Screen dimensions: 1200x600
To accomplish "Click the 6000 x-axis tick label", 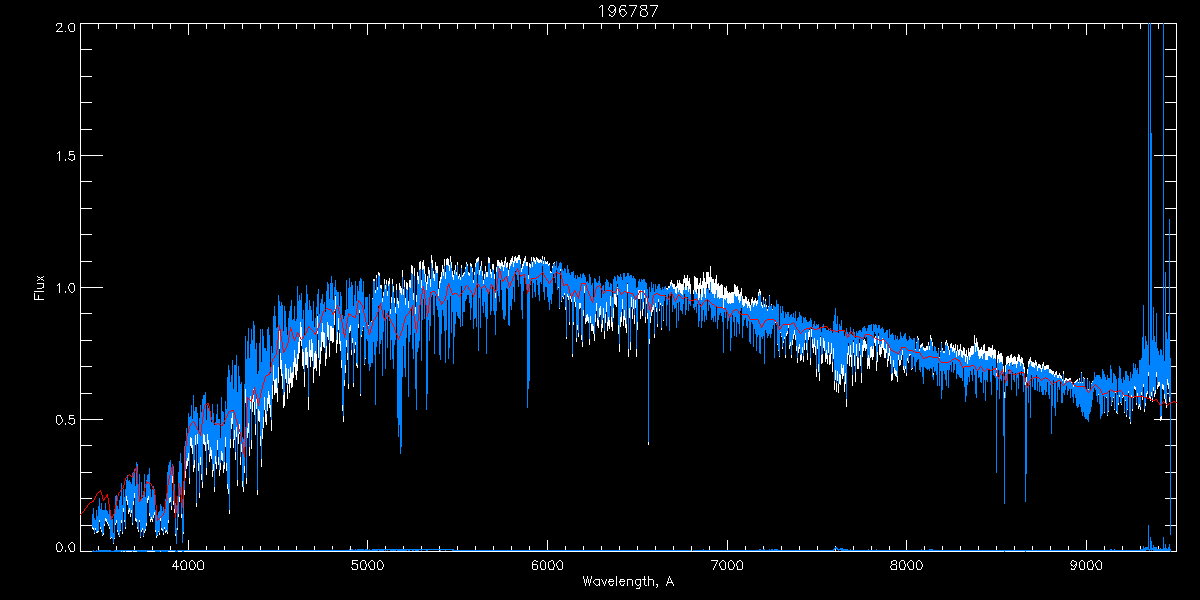I will click(x=547, y=565).
